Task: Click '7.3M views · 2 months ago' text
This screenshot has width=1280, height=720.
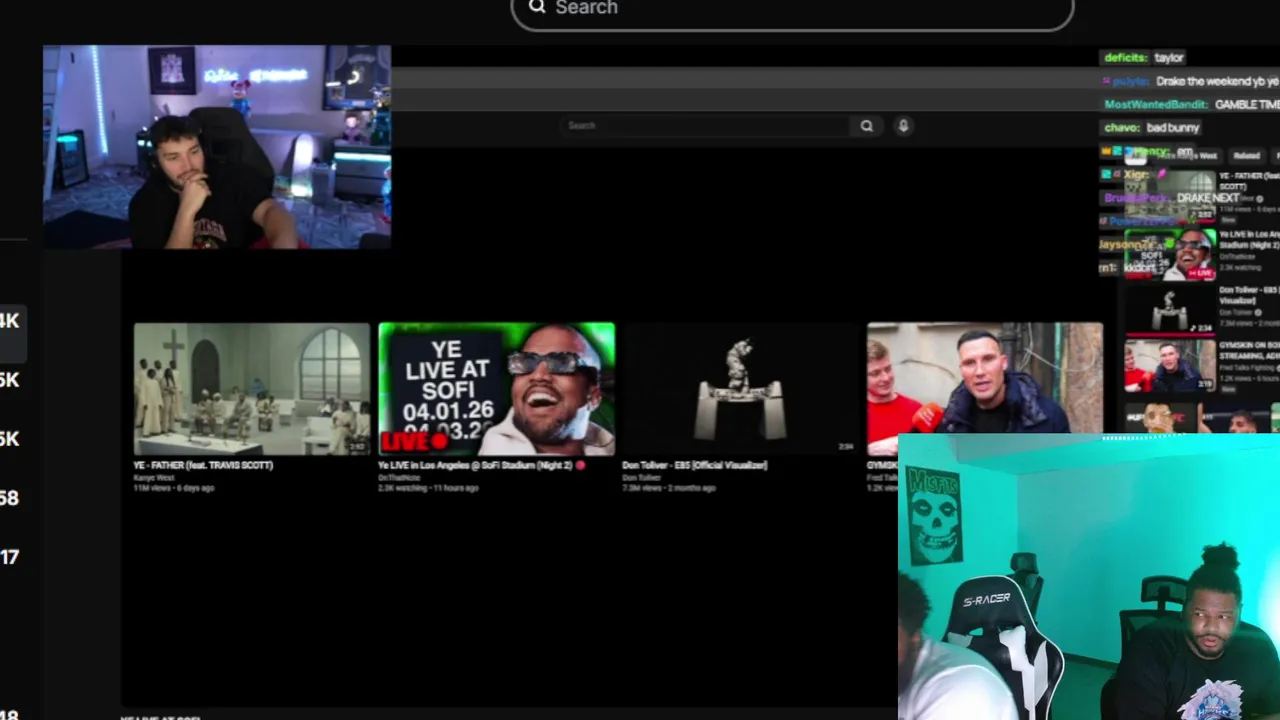Action: click(x=668, y=488)
